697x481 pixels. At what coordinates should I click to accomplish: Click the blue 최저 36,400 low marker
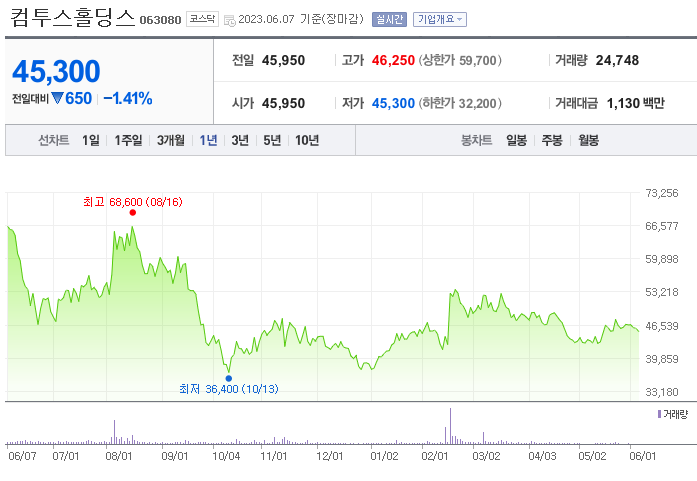click(228, 378)
